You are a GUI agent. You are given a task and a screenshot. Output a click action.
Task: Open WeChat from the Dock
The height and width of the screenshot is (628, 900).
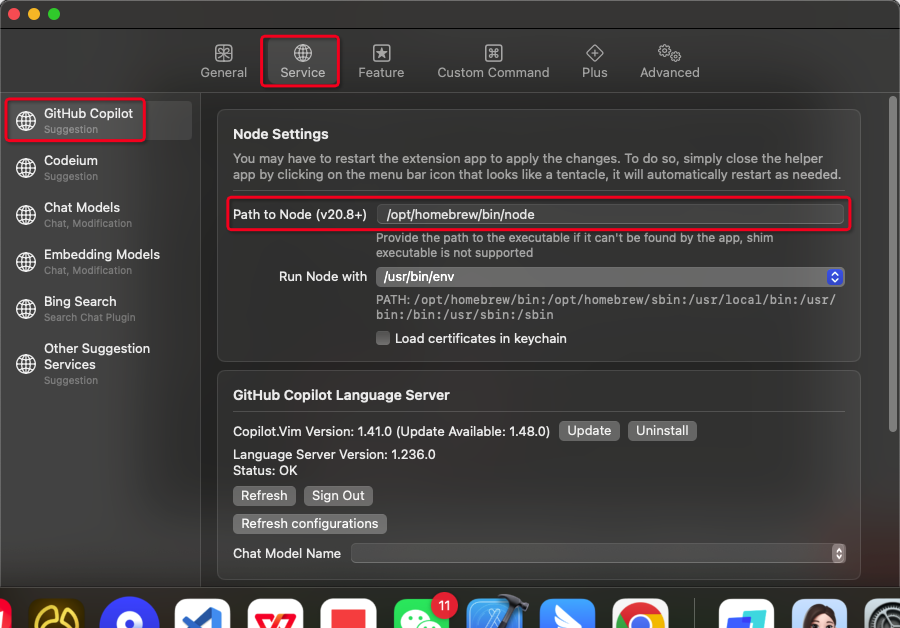click(x=421, y=615)
